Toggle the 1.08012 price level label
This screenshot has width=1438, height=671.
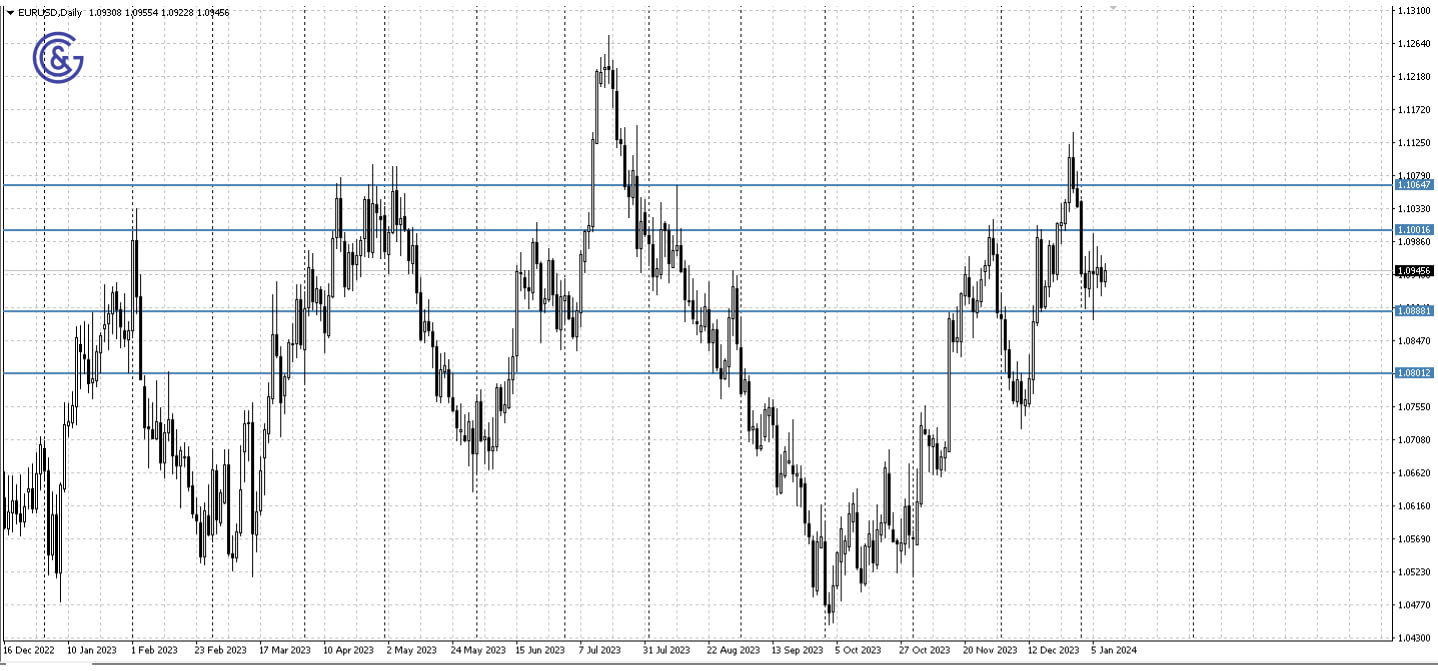[1414, 374]
